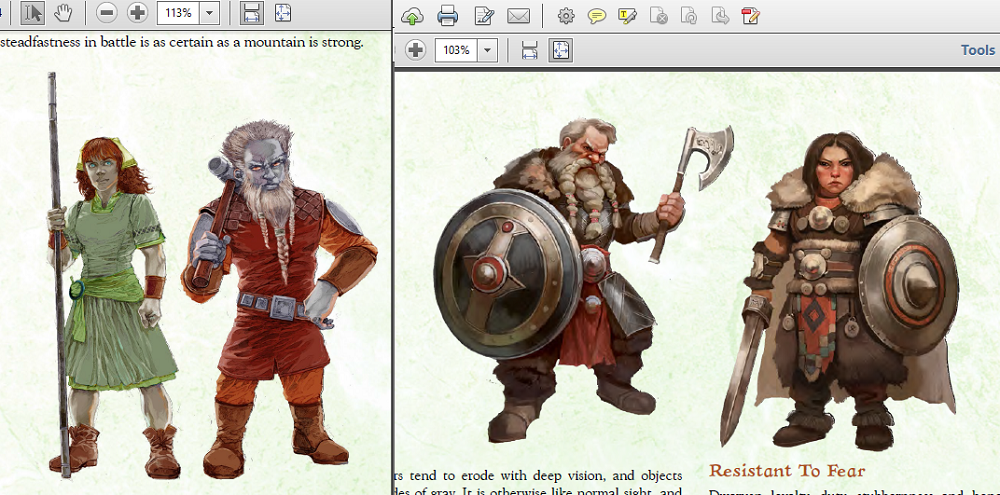Screen dimensions: 1000x495
Task: Open the 103% zoom dropdown arrow
Action: pyautogui.click(x=487, y=50)
